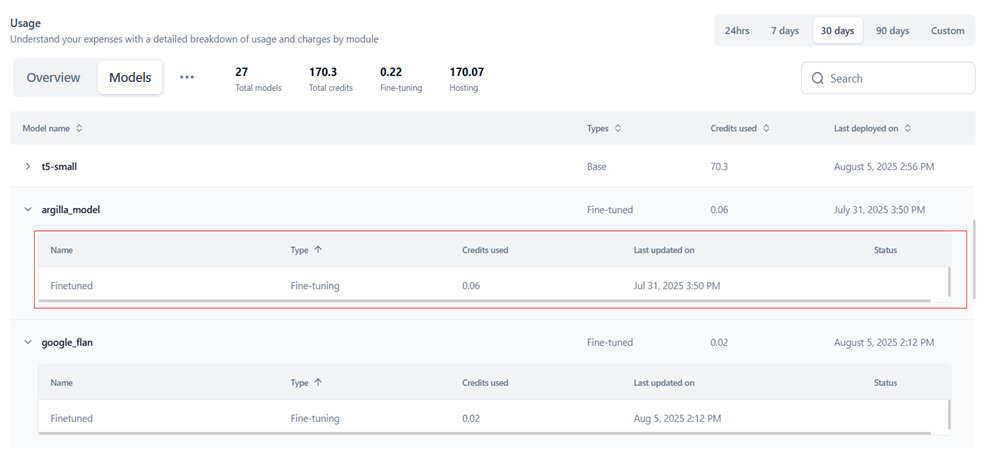This screenshot has height=456, width=992.
Task: Expand the t5-small model row
Action: pos(28,167)
